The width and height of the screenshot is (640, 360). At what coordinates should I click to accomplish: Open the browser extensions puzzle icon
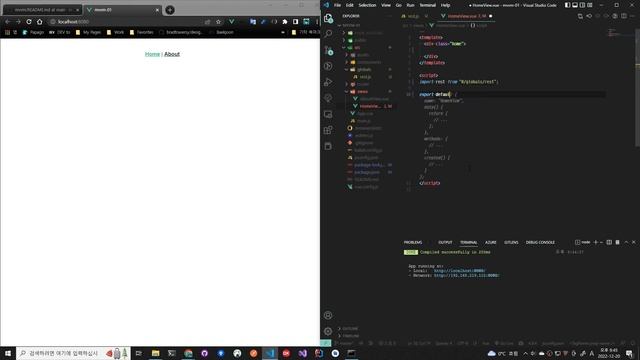(285, 22)
